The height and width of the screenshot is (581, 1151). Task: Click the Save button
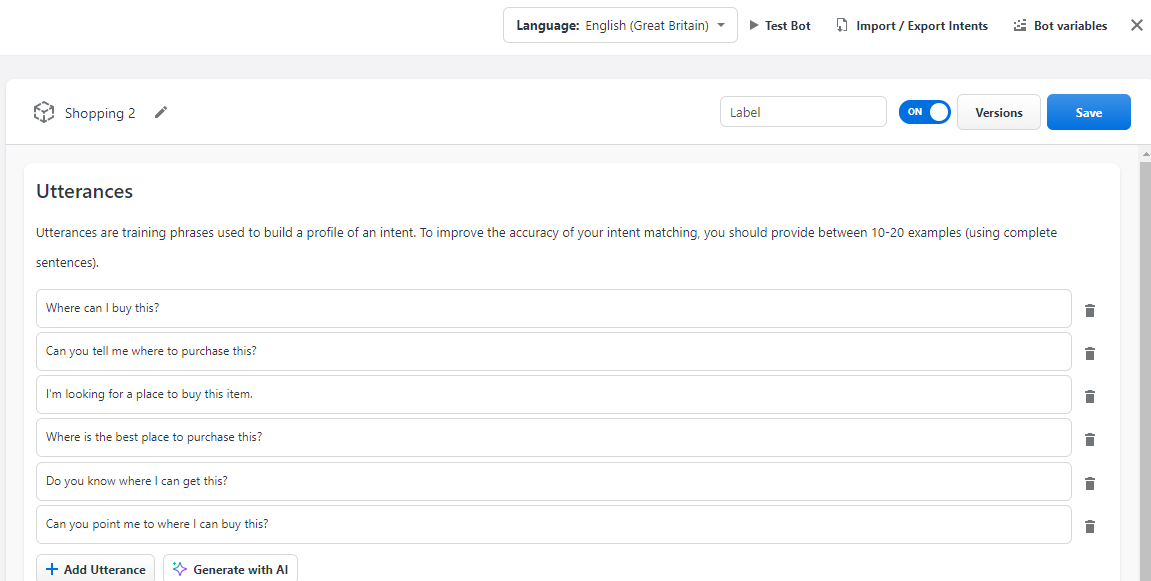coord(1088,112)
